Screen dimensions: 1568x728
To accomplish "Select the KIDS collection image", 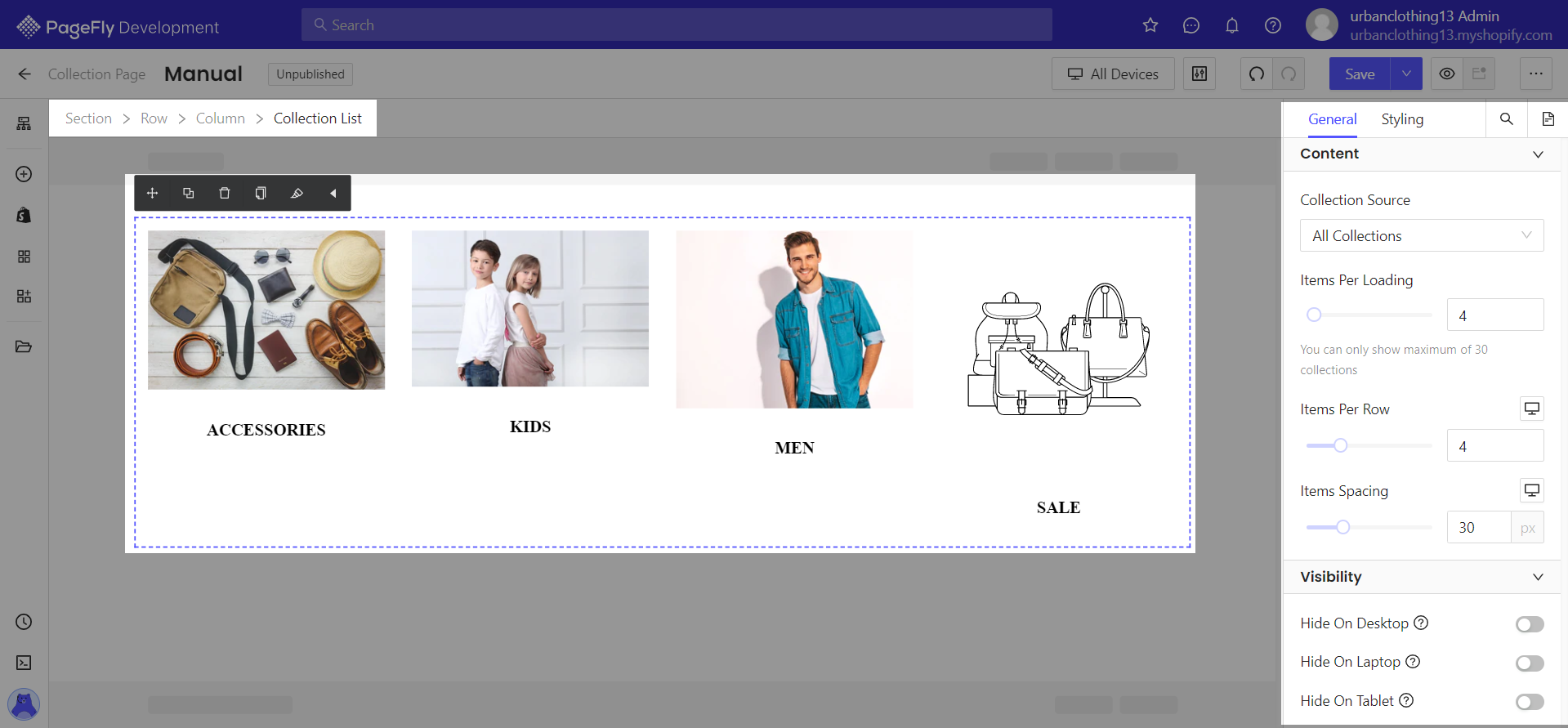I will (530, 308).
